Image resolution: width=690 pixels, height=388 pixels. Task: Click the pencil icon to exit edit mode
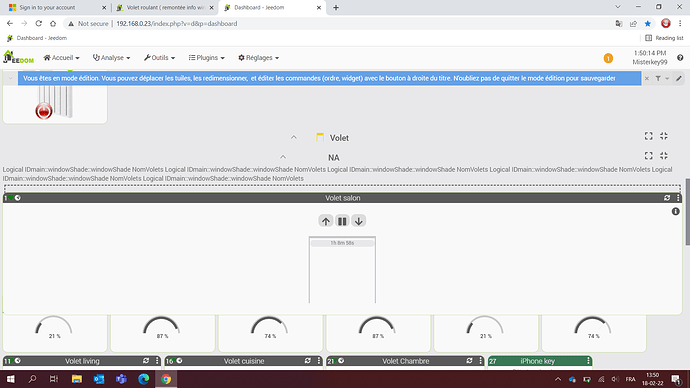679,78
